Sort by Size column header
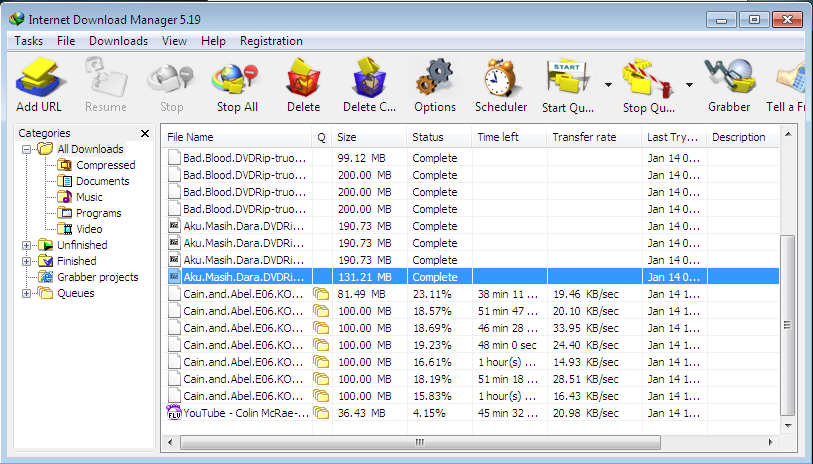This screenshot has width=813, height=464. (369, 137)
